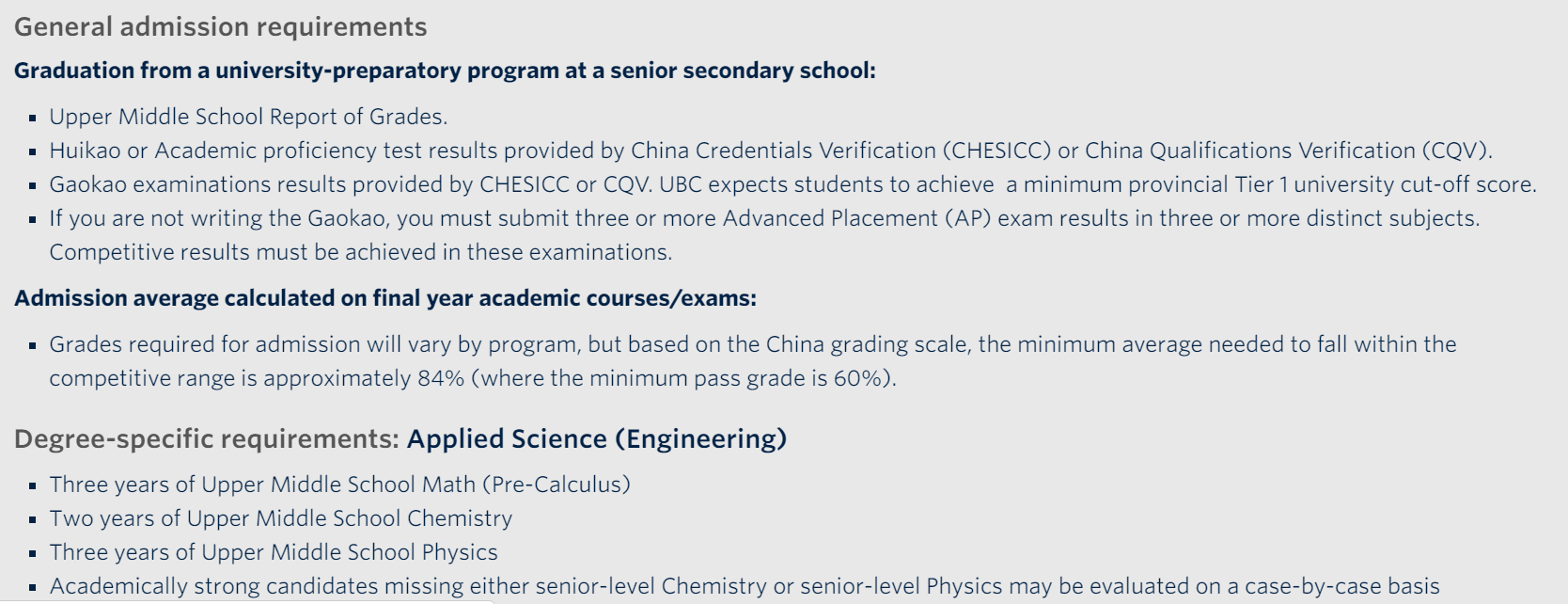Click the Admission average calculated subheading
1568x604 pixels.
(x=384, y=298)
